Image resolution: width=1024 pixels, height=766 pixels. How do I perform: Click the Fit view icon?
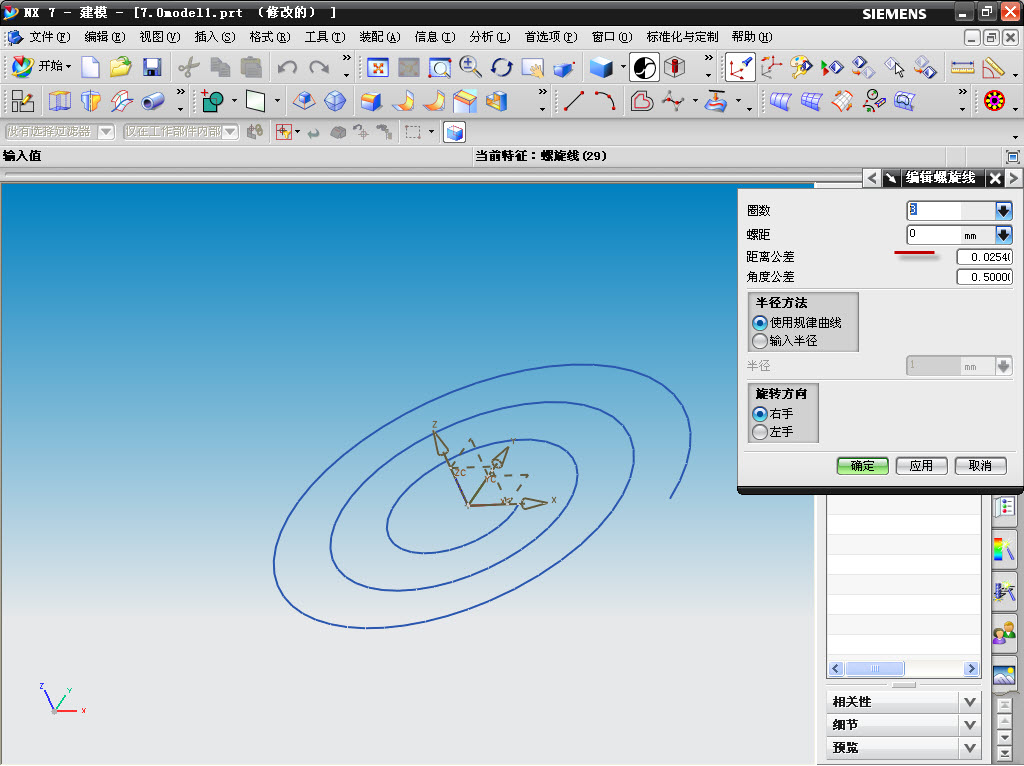377,67
